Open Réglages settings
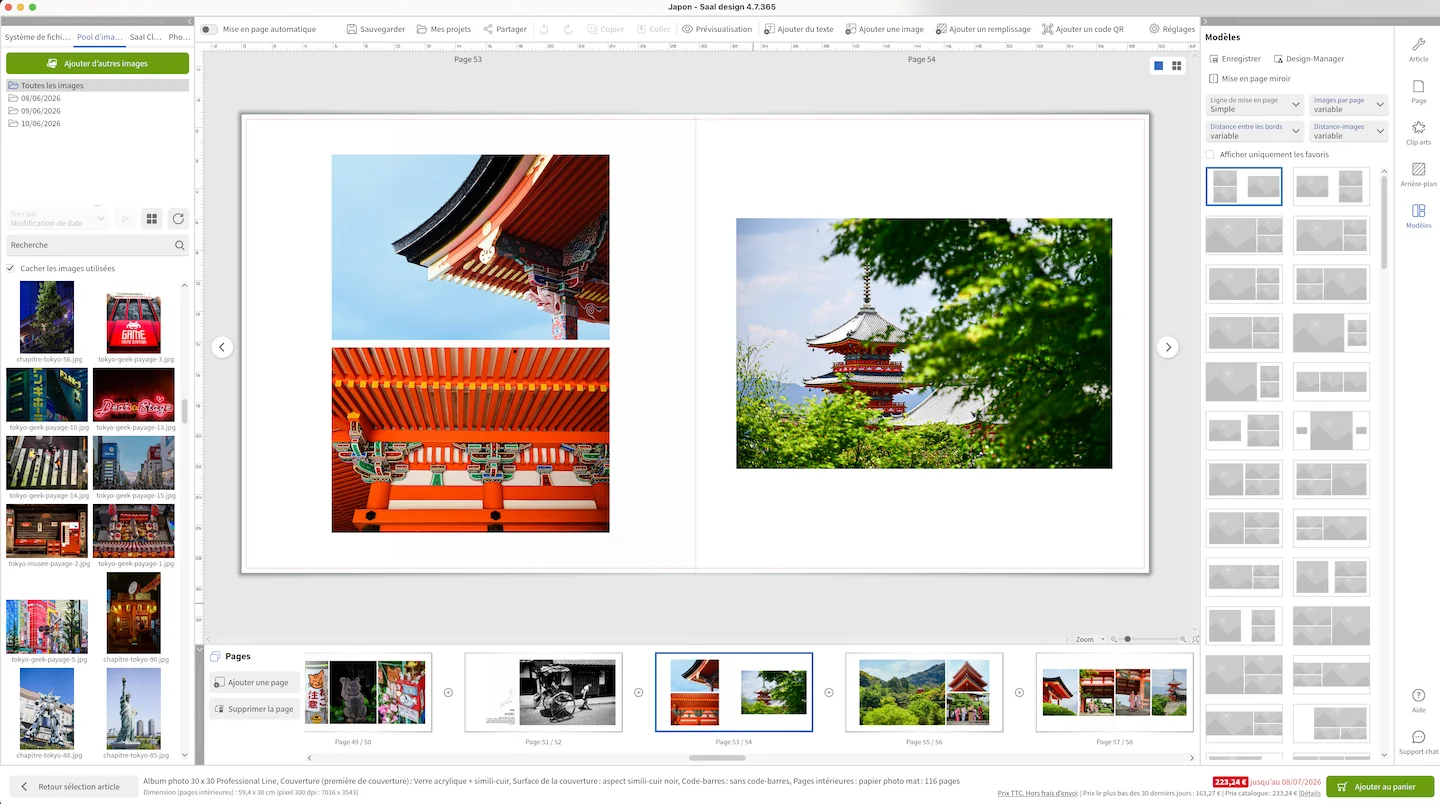 1172,29
